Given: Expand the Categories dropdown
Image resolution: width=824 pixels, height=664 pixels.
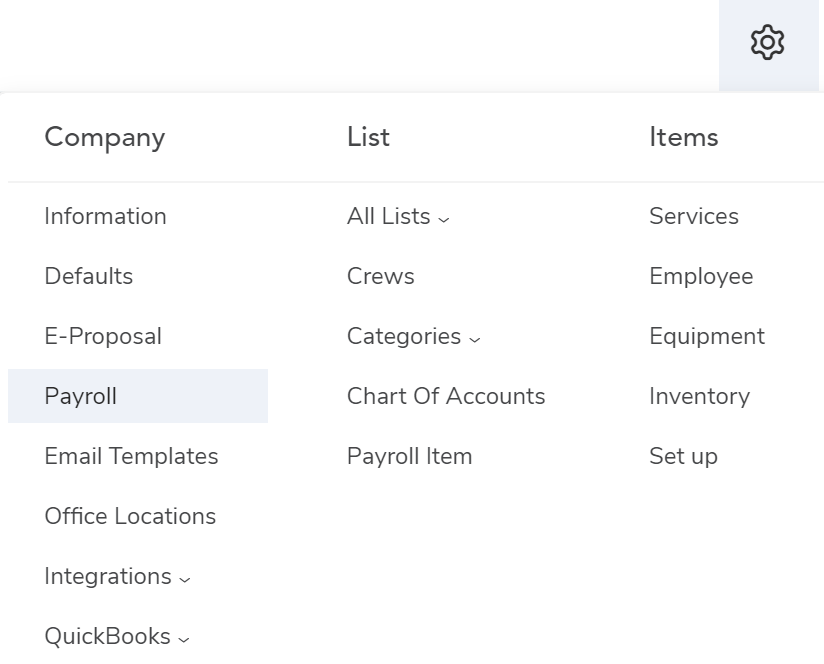Looking at the screenshot, I should (x=412, y=337).
